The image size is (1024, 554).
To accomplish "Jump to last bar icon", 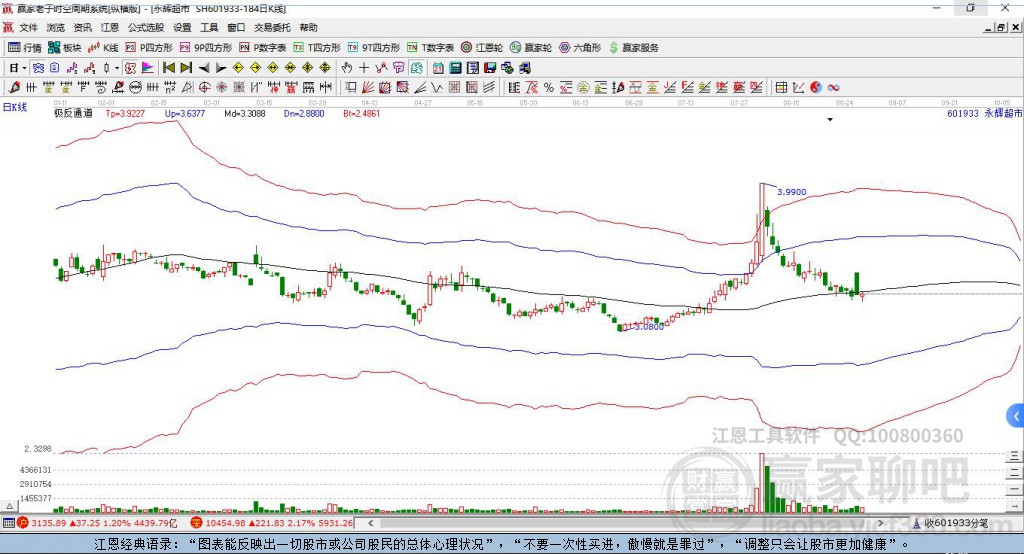I will click(186, 68).
